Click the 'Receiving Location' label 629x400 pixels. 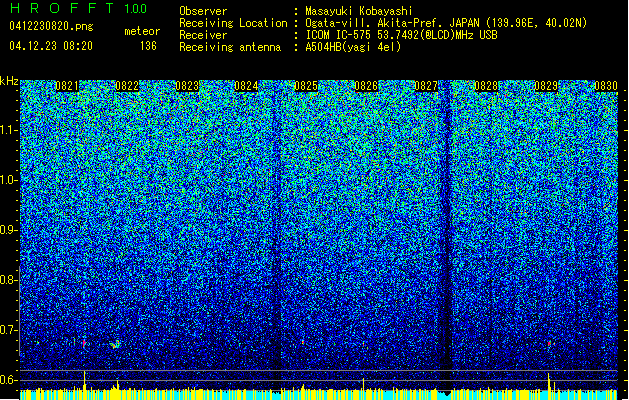point(233,23)
